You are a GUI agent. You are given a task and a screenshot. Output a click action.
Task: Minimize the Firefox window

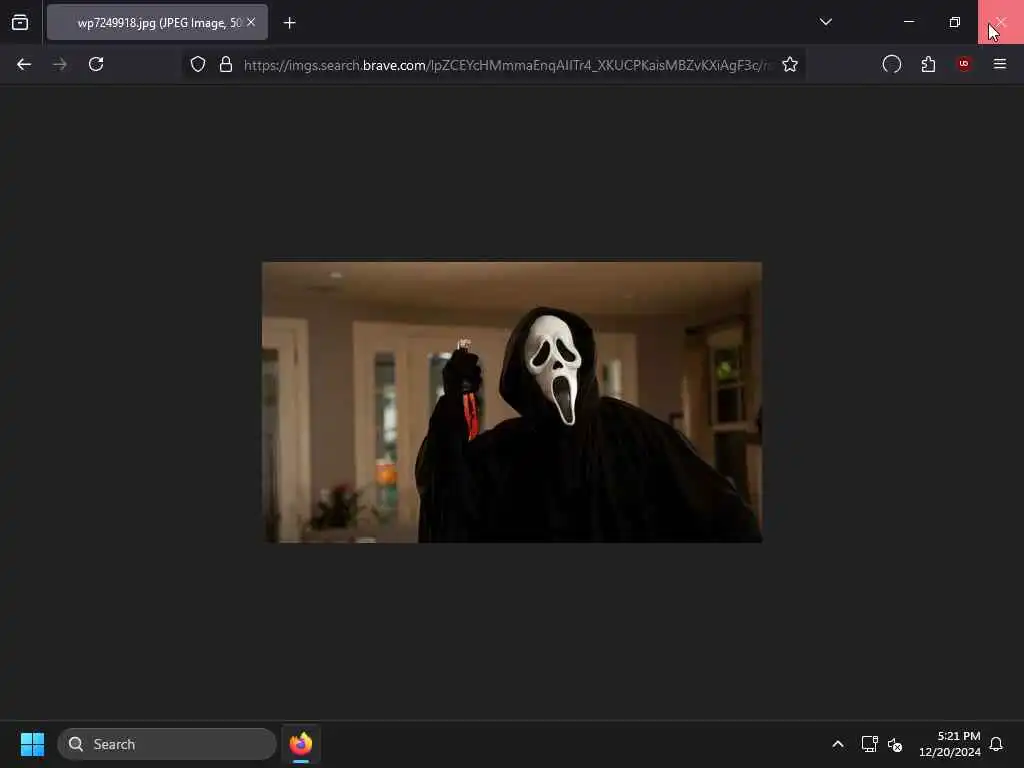pyautogui.click(x=908, y=22)
